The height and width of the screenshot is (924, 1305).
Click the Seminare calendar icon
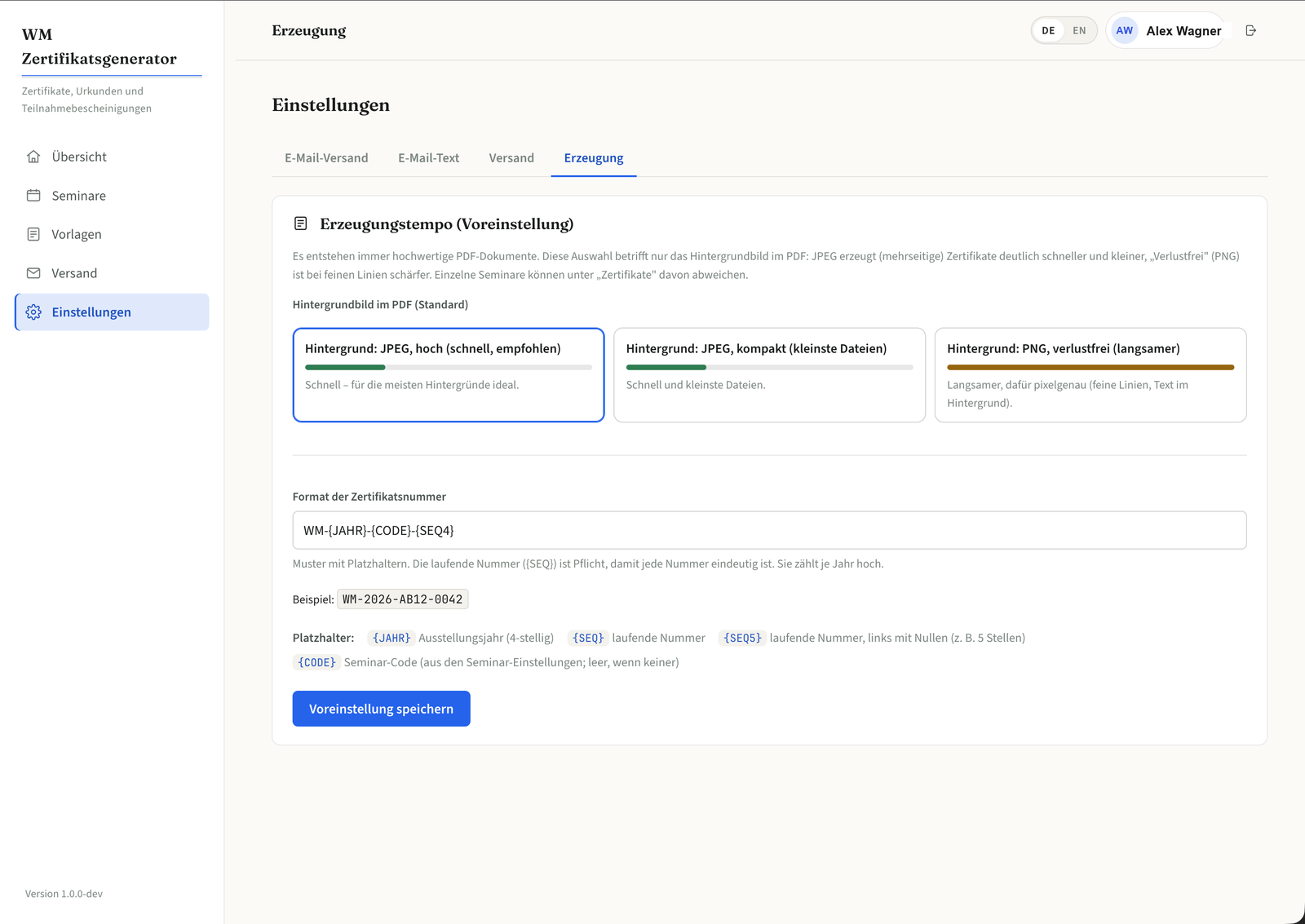[33, 196]
